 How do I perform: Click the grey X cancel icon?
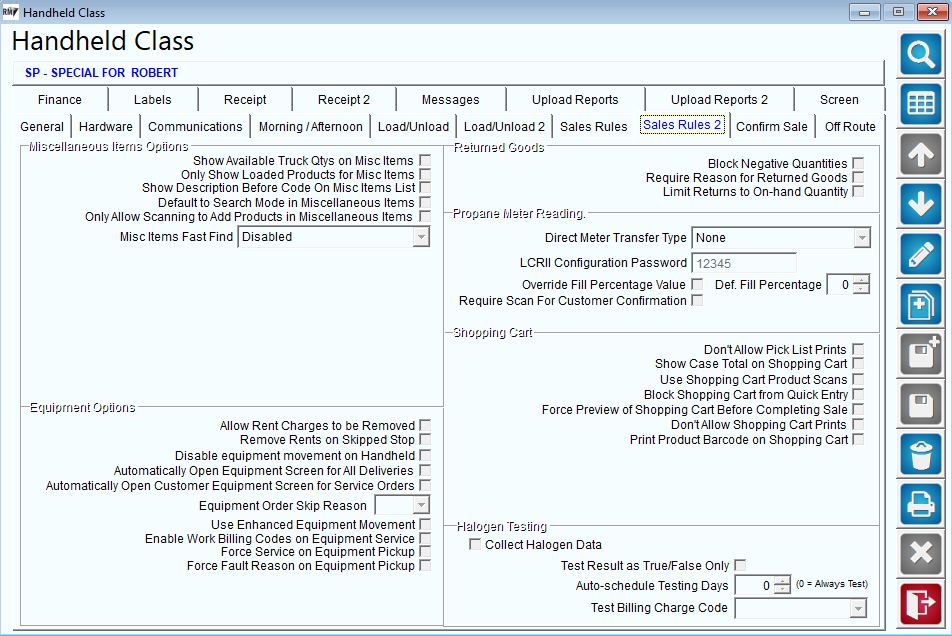(920, 554)
